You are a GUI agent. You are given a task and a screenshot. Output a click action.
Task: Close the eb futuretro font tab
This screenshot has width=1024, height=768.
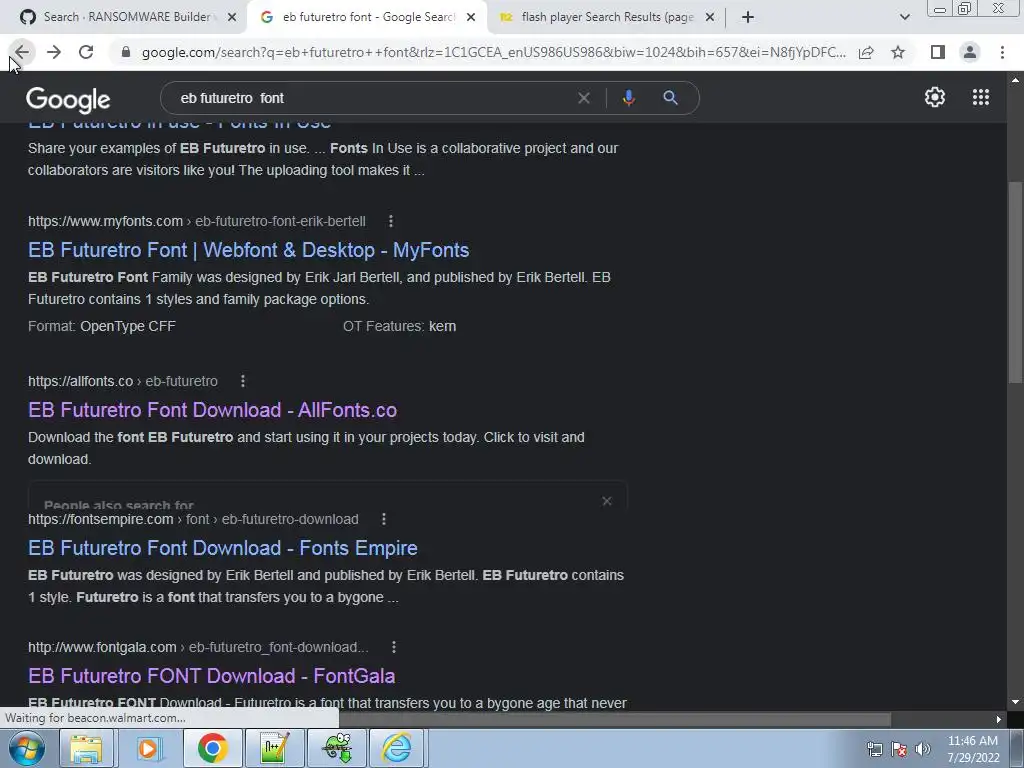[471, 17]
